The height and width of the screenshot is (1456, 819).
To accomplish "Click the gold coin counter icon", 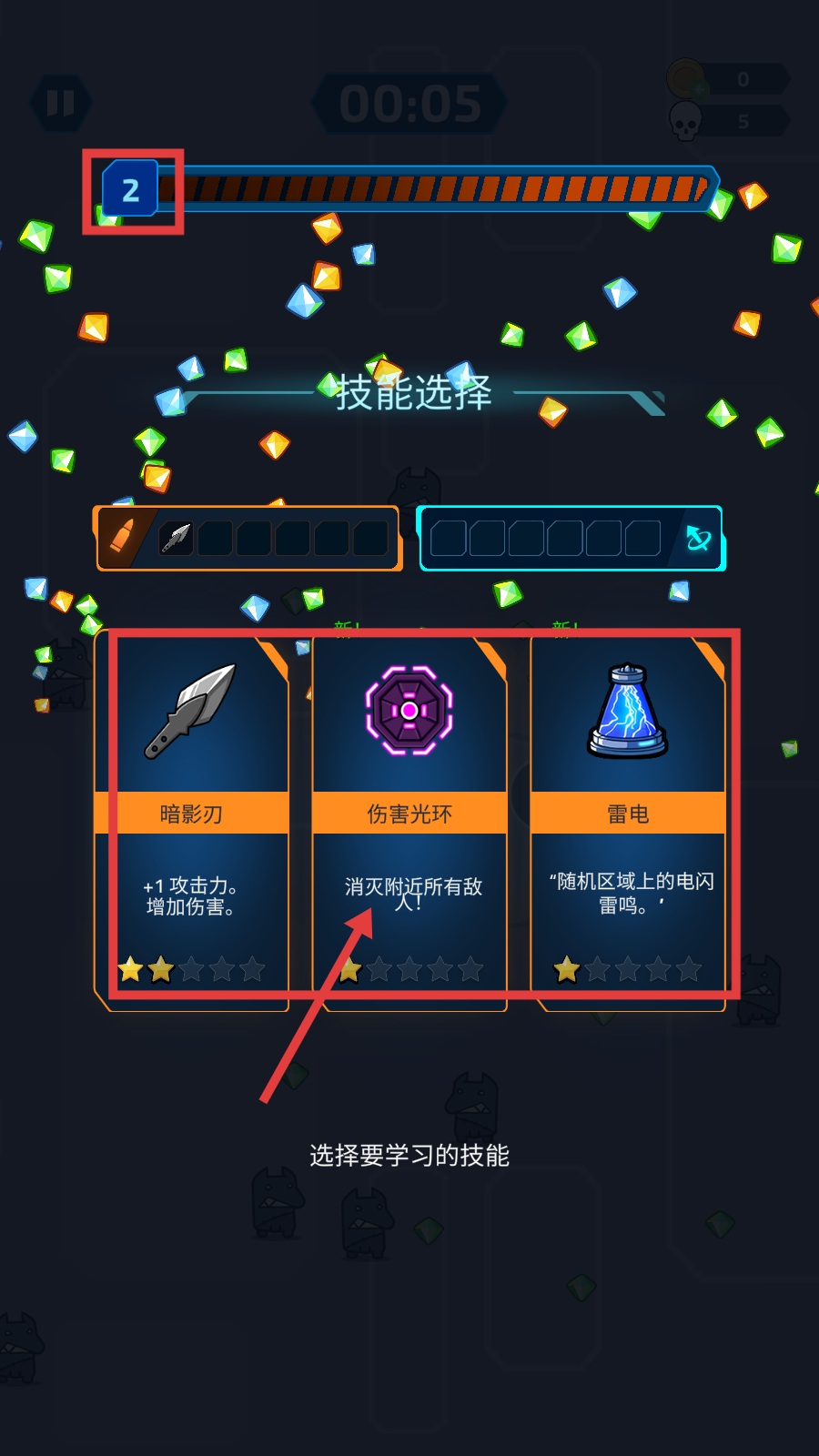I will [x=687, y=79].
